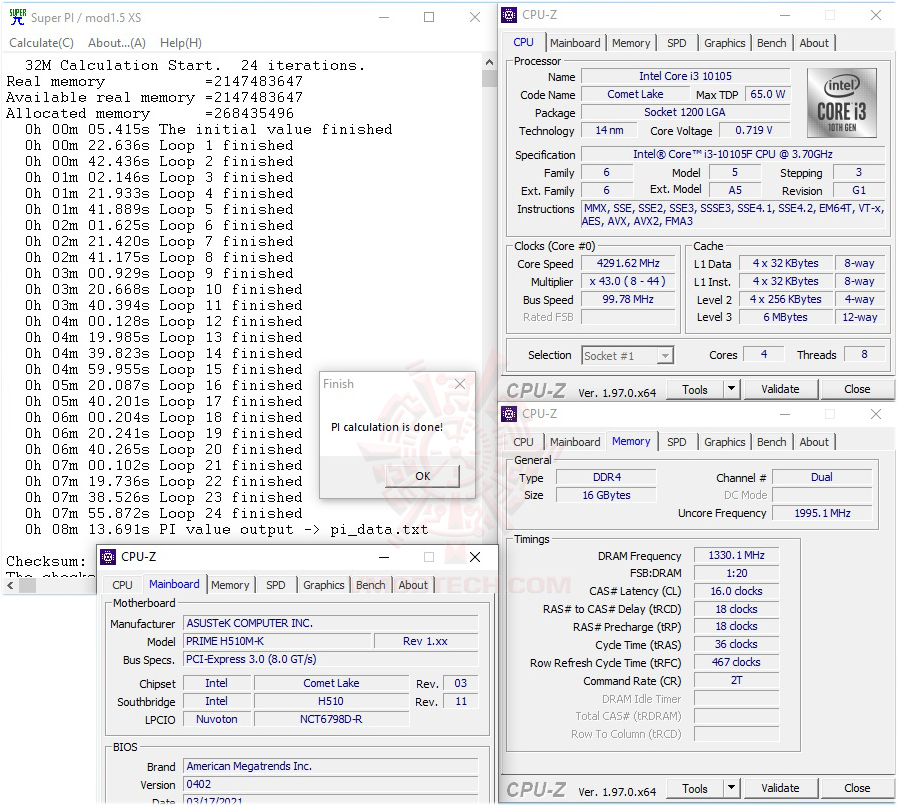Select CPU tab in Mainboard CPU-Z window
The image size is (898, 806).
pyautogui.click(x=122, y=585)
